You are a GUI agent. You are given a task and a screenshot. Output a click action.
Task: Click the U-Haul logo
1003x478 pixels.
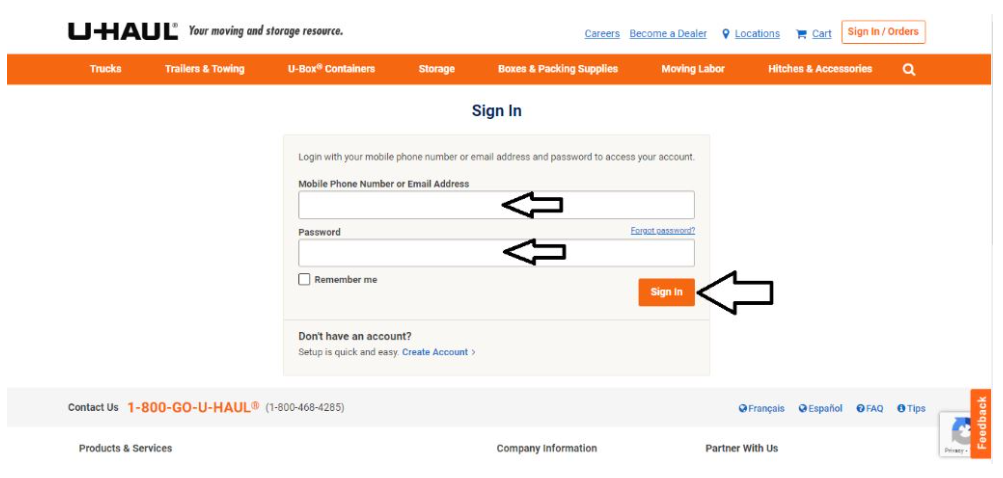[x=123, y=32]
